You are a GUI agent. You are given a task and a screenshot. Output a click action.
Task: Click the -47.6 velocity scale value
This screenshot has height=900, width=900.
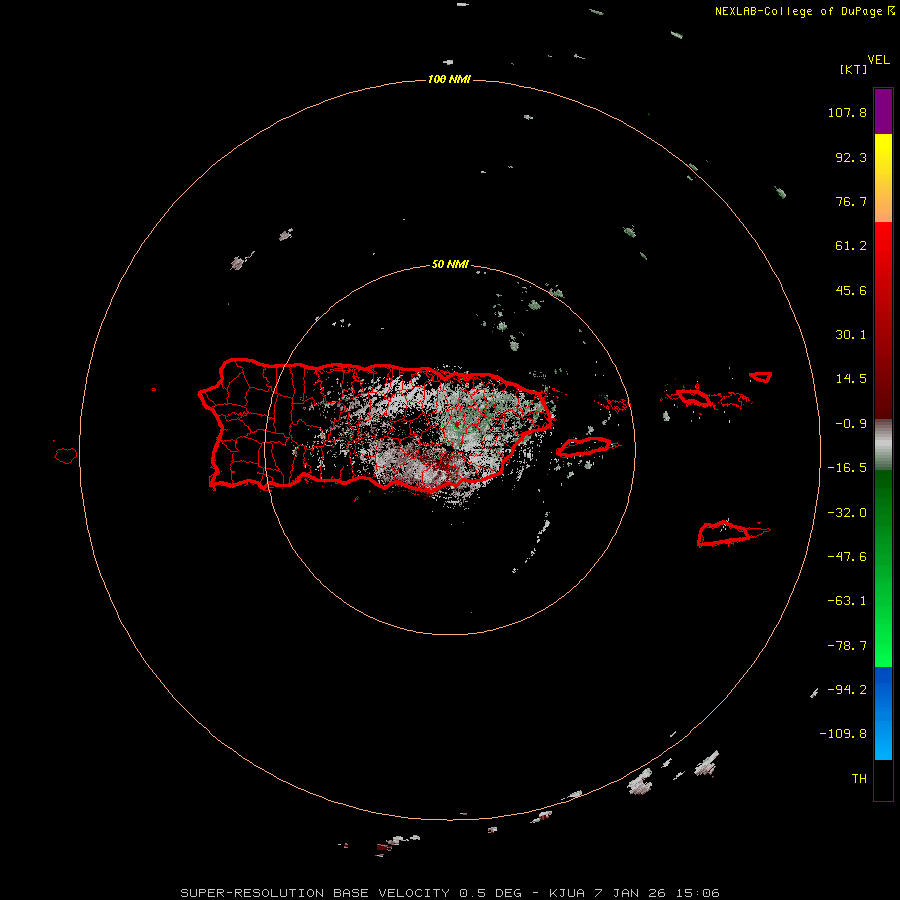tap(847, 557)
